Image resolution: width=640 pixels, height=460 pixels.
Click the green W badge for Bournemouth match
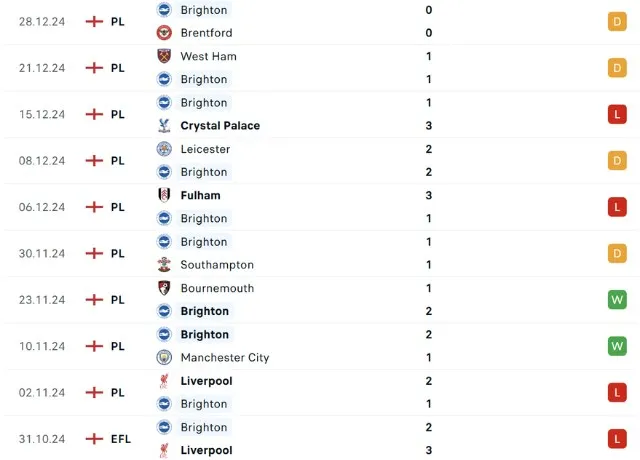pos(617,299)
